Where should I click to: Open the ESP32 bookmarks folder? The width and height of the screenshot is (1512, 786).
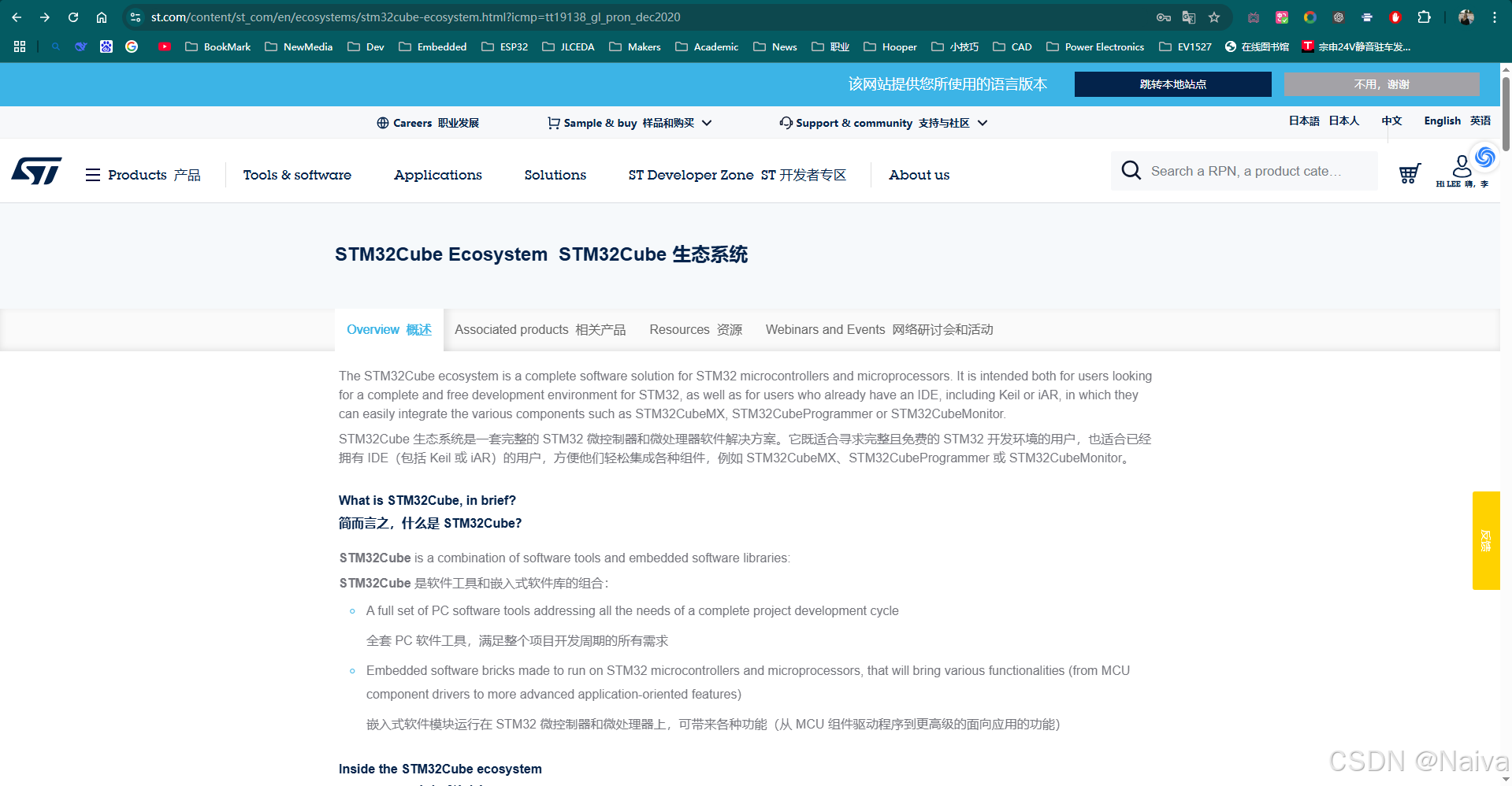(x=505, y=46)
